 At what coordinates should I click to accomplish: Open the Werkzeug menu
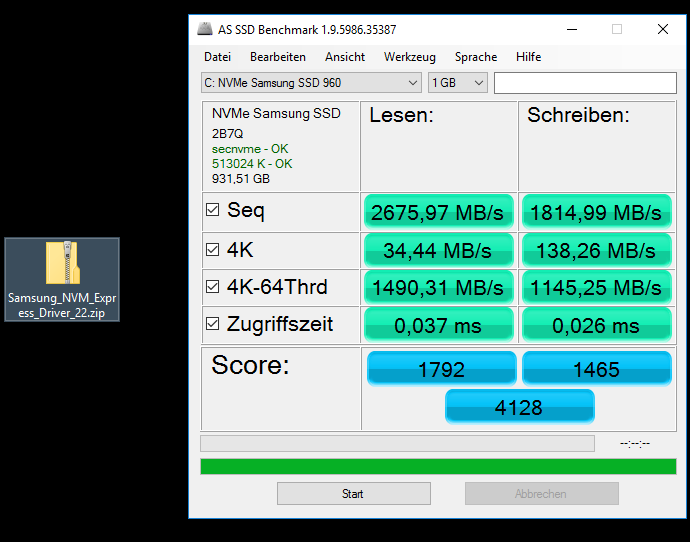tap(410, 57)
